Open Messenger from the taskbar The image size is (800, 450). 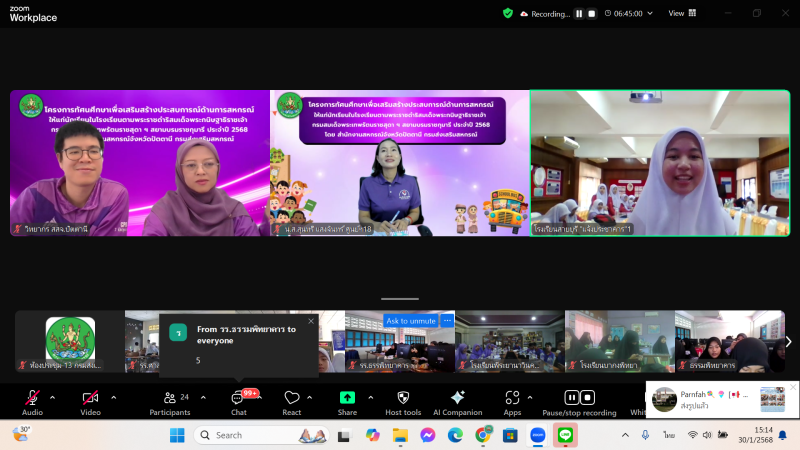pyautogui.click(x=428, y=435)
